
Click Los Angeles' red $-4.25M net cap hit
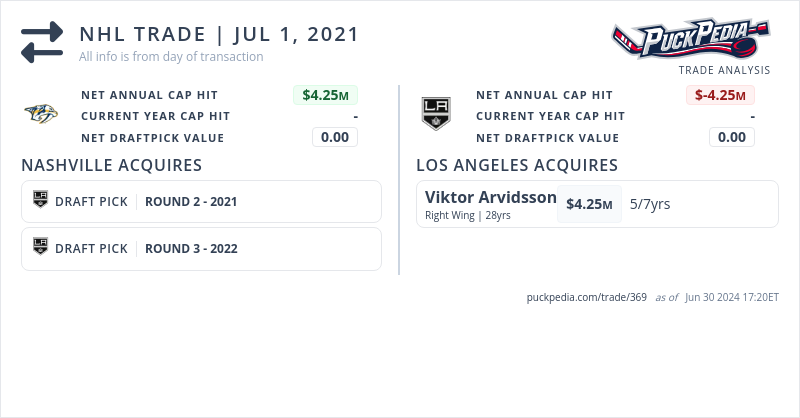point(720,95)
